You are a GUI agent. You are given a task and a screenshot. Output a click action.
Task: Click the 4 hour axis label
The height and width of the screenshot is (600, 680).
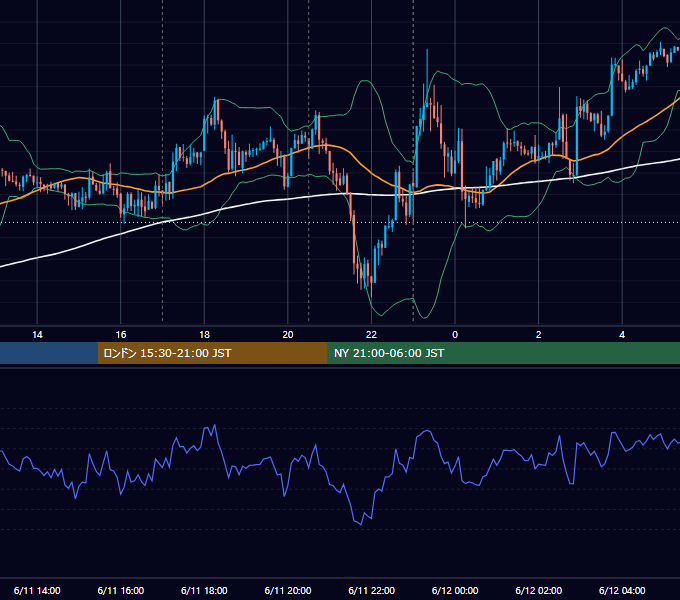coord(622,335)
